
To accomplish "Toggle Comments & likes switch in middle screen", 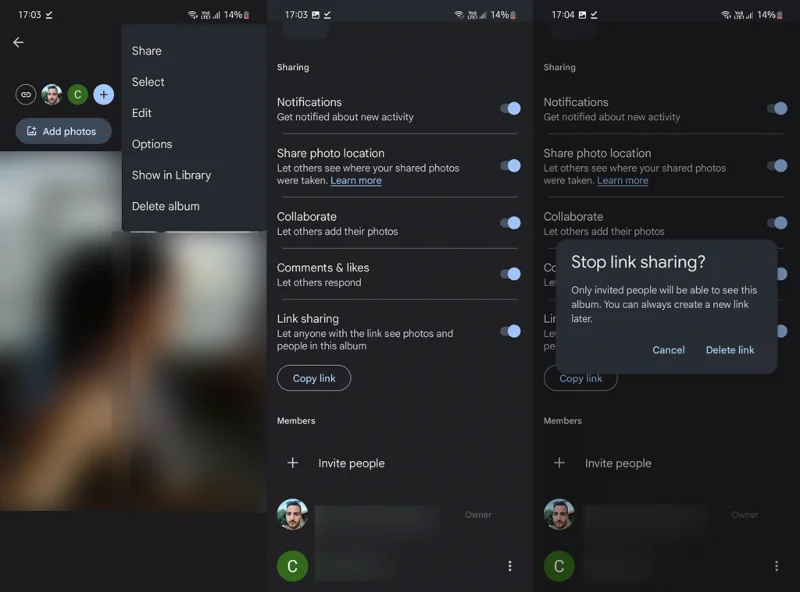I will [510, 274].
